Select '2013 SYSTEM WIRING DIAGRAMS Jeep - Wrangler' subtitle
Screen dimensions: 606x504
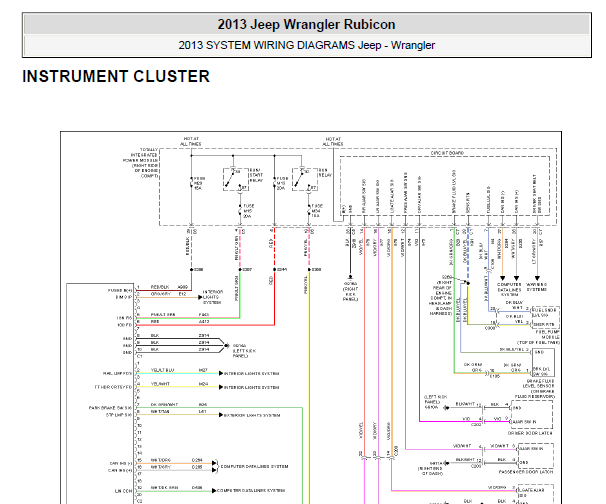[x=306, y=45]
